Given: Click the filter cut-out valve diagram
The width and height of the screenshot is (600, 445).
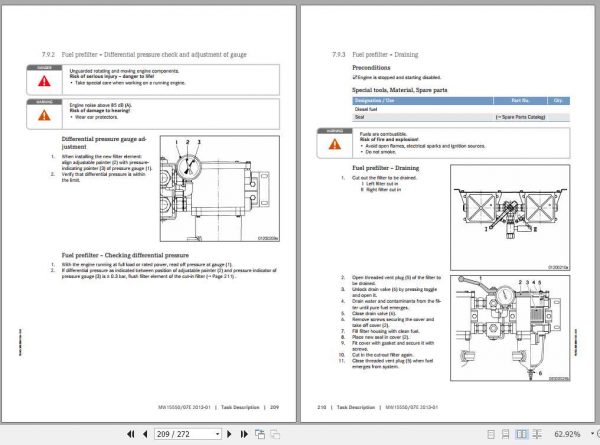Looking at the screenshot, I should point(510,217).
